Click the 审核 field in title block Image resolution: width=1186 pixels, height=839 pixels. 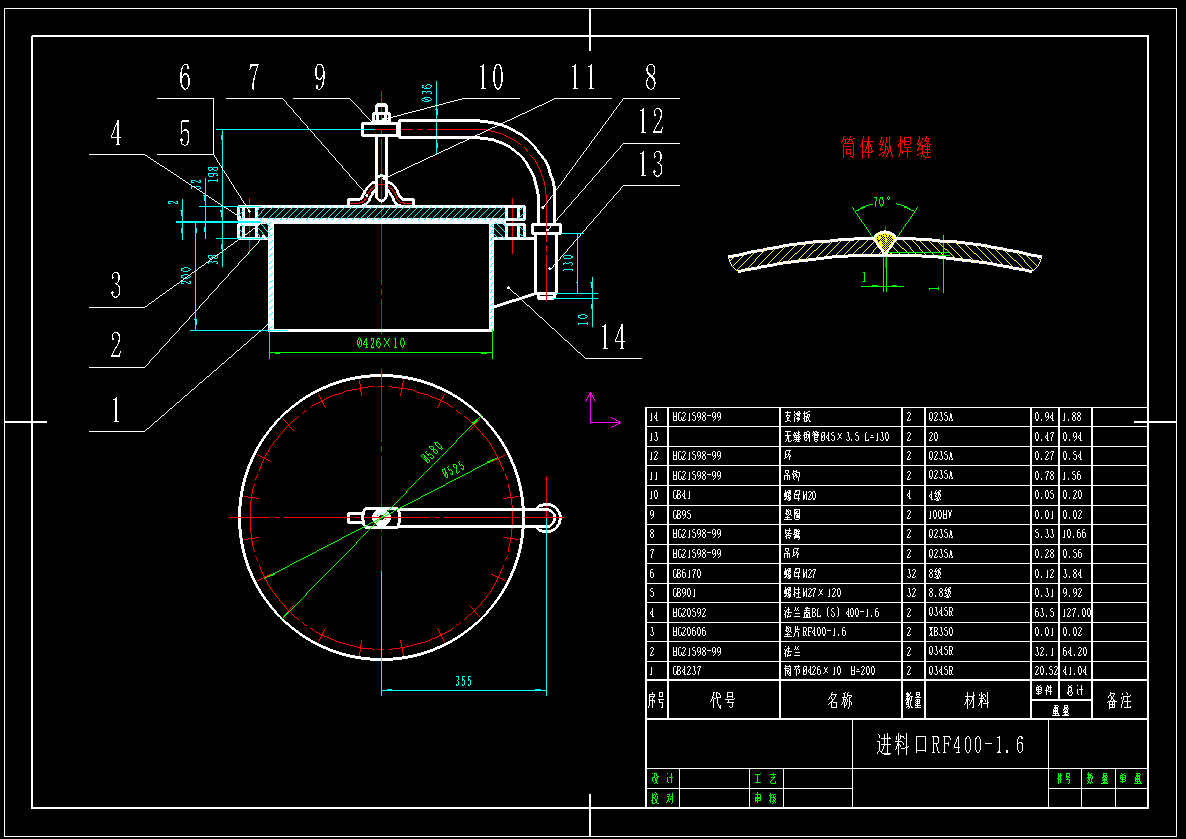tap(765, 797)
